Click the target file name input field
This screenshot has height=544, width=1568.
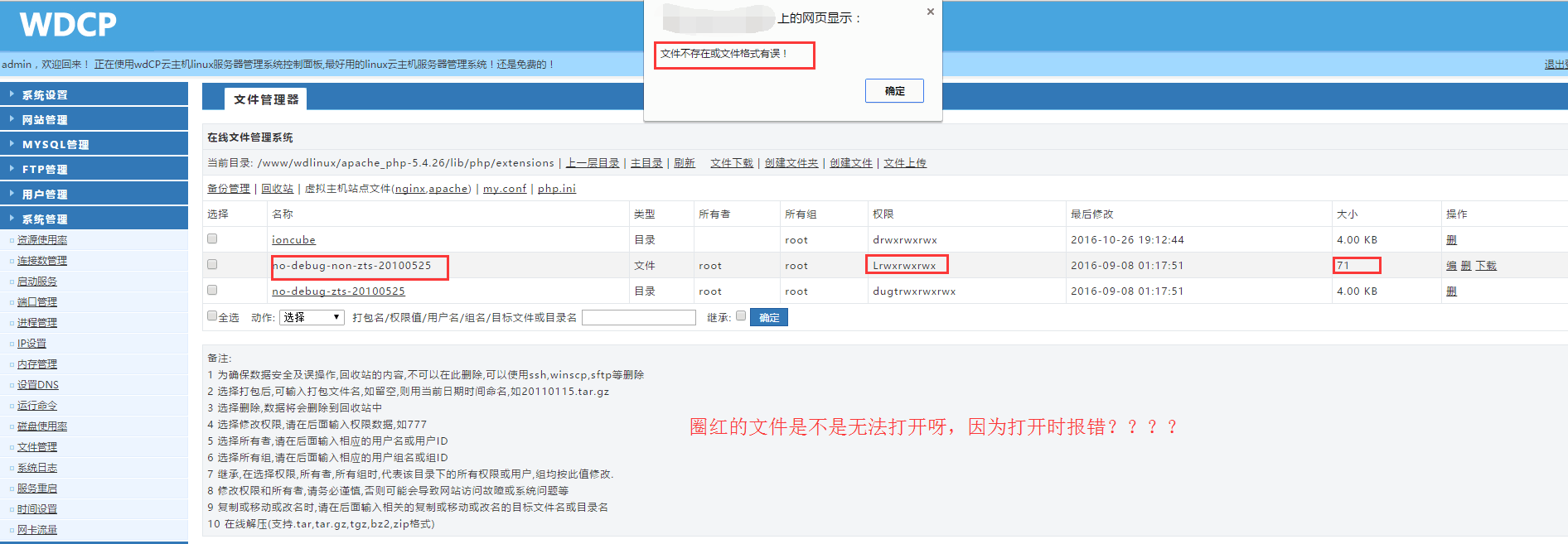coord(638,317)
